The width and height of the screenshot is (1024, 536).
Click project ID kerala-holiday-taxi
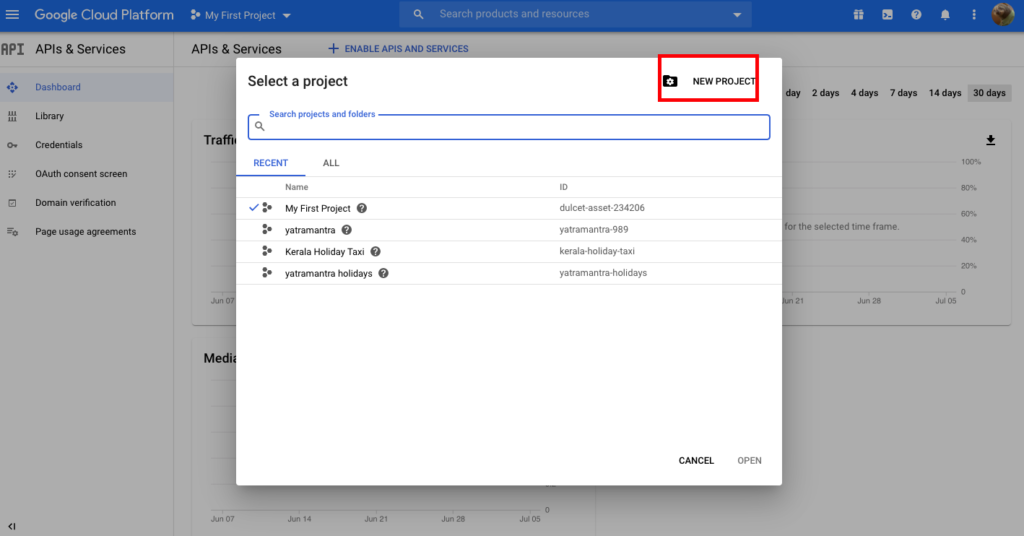(x=597, y=251)
